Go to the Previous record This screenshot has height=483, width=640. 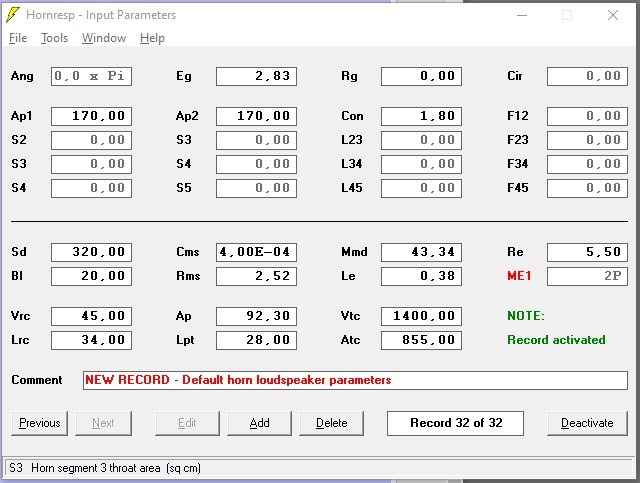coord(40,423)
